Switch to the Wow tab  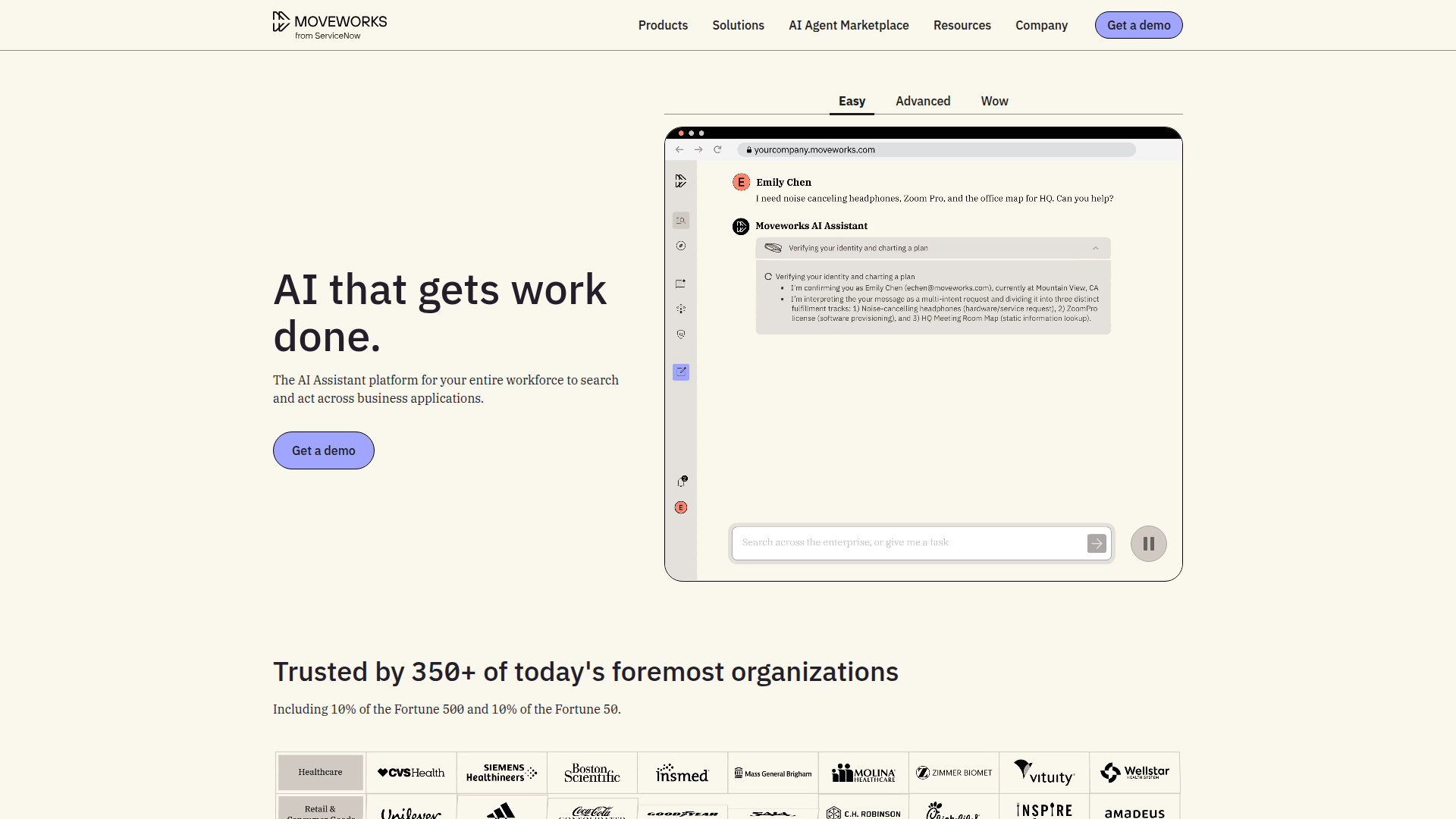(x=994, y=101)
